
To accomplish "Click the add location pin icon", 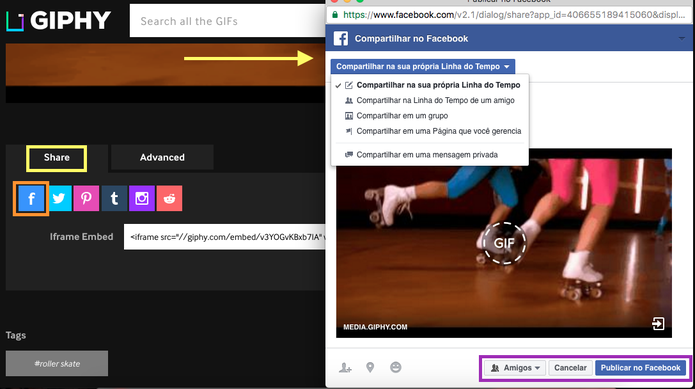I will click(x=370, y=367).
